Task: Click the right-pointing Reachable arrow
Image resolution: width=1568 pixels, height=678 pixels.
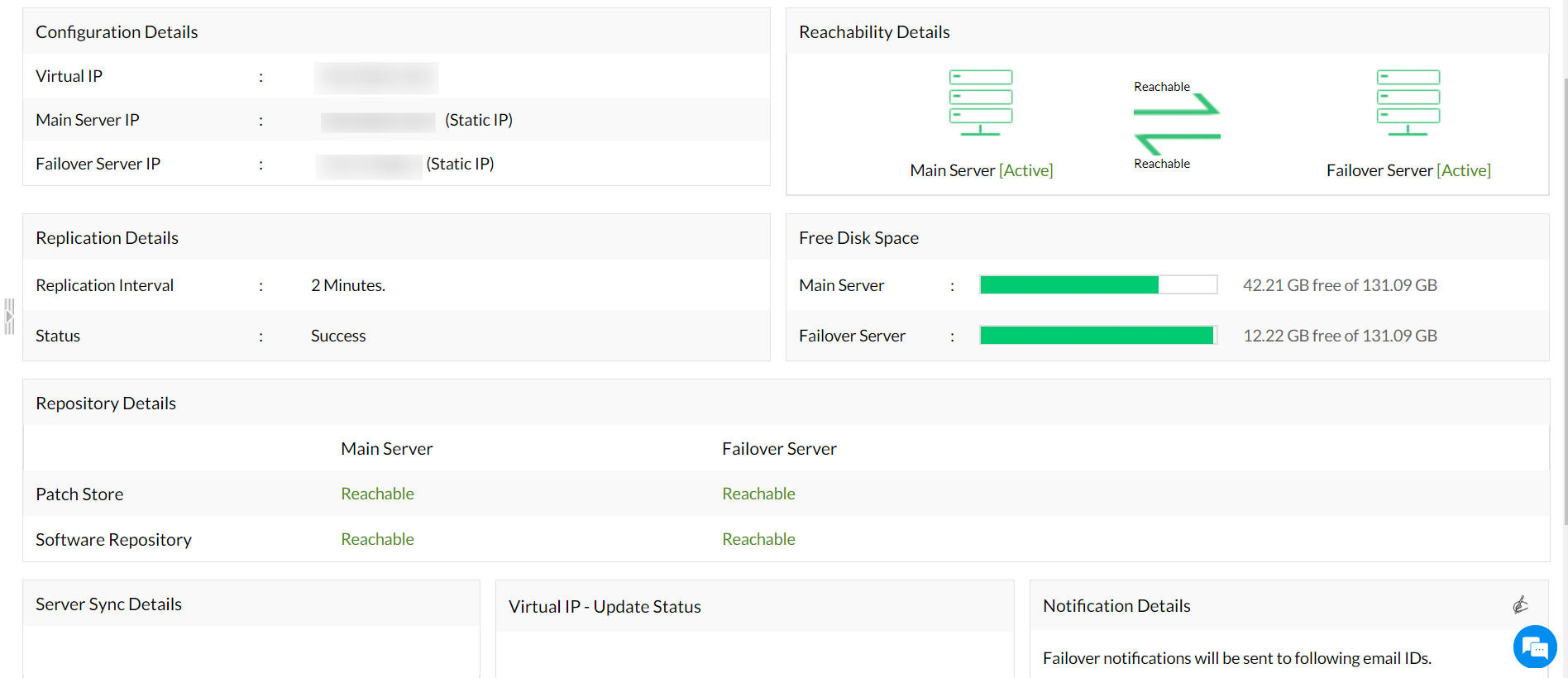Action: pos(1177,105)
